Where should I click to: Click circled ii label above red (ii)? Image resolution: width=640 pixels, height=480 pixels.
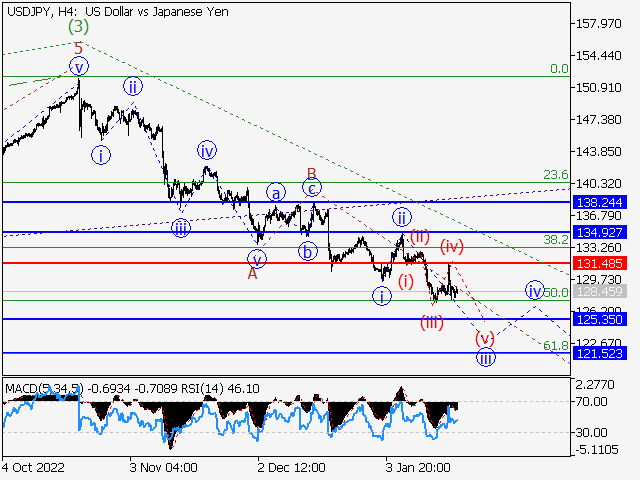coord(402,218)
